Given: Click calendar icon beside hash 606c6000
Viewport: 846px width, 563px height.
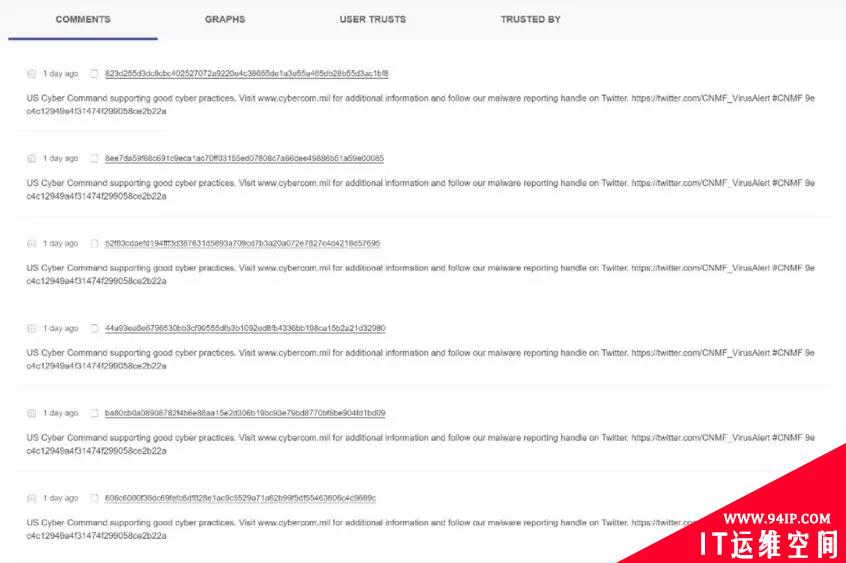Looking at the screenshot, I should tap(32, 498).
